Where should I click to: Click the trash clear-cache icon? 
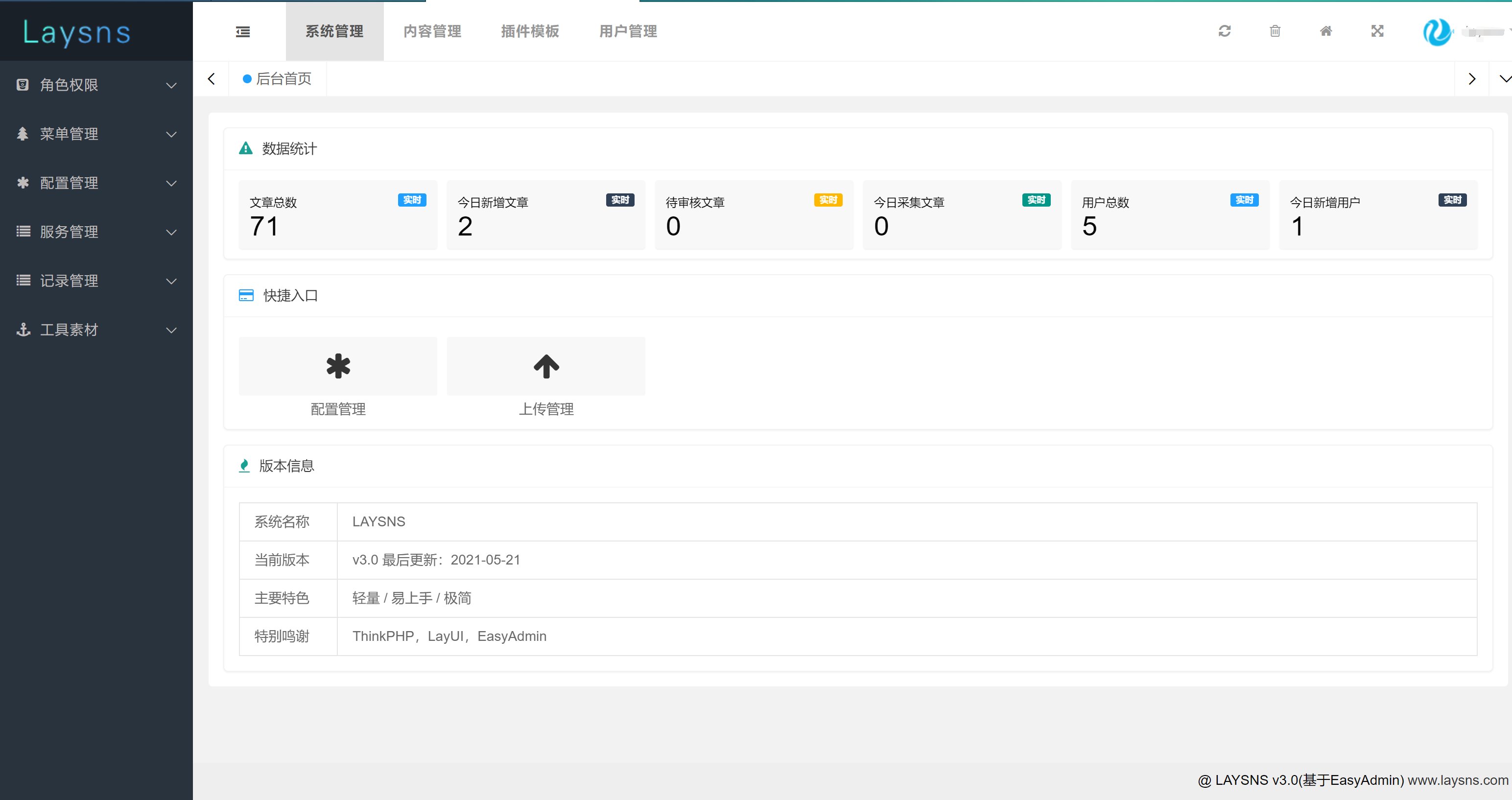pos(1275,31)
